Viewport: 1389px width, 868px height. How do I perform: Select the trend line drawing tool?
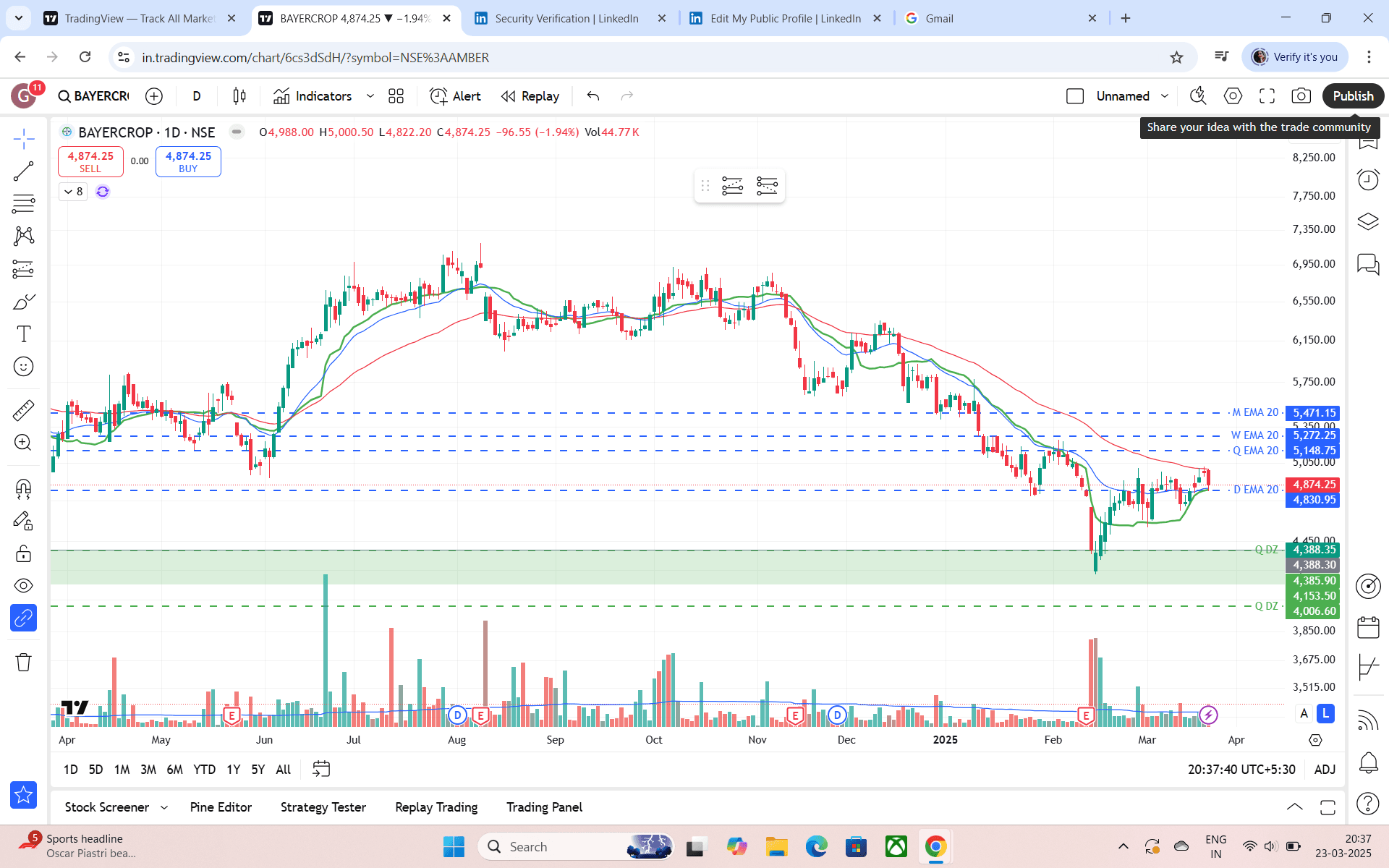click(23, 171)
